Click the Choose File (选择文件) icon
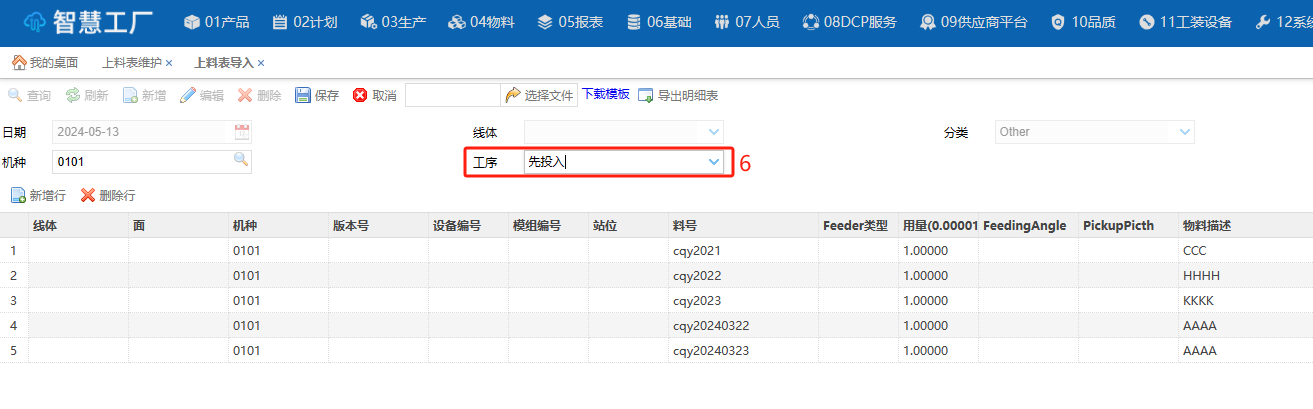The height and width of the screenshot is (409, 1313). click(513, 96)
